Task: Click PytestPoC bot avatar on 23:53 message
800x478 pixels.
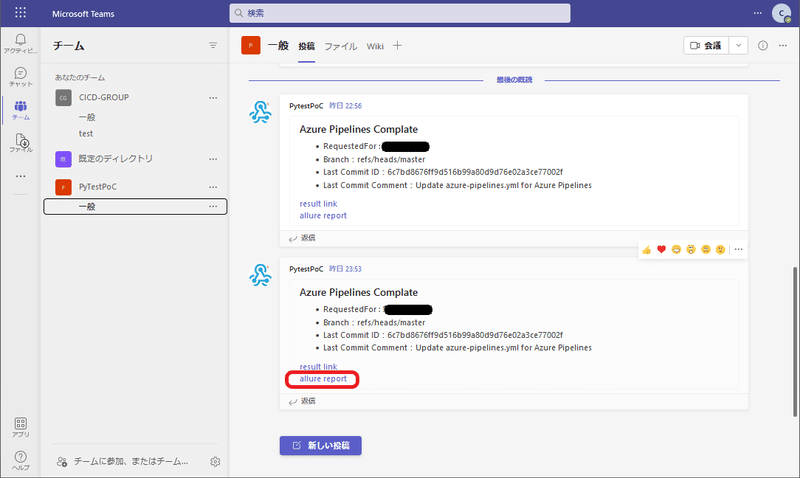Action: click(260, 275)
